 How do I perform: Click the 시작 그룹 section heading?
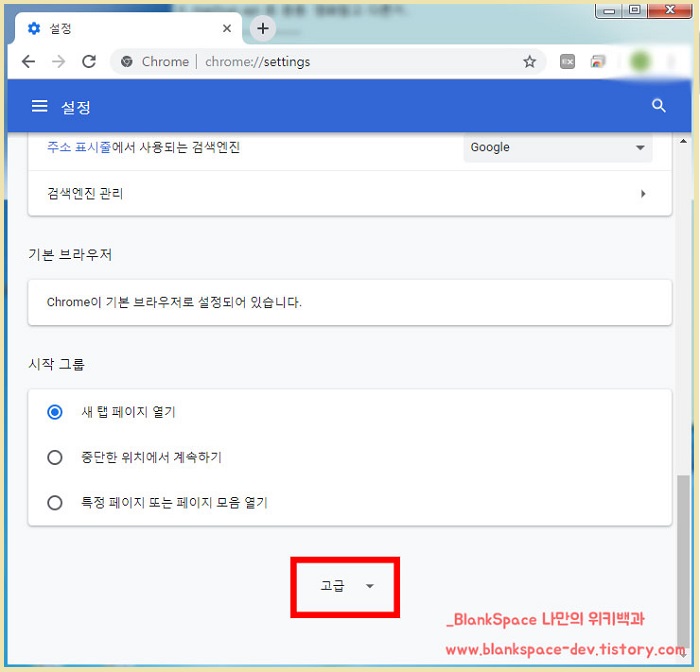pyautogui.click(x=56, y=364)
